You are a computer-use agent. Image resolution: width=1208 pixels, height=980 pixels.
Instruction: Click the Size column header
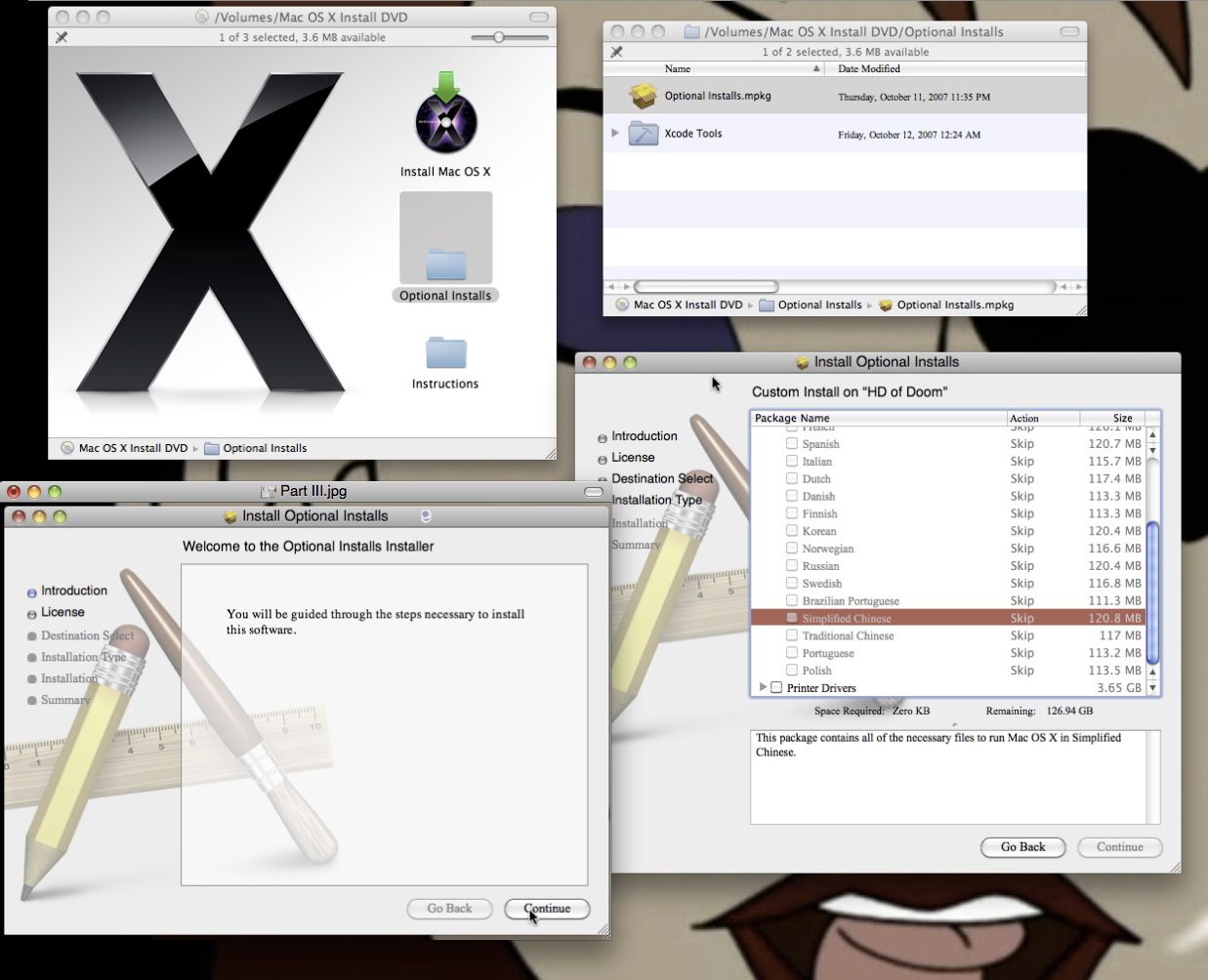[1111, 418]
